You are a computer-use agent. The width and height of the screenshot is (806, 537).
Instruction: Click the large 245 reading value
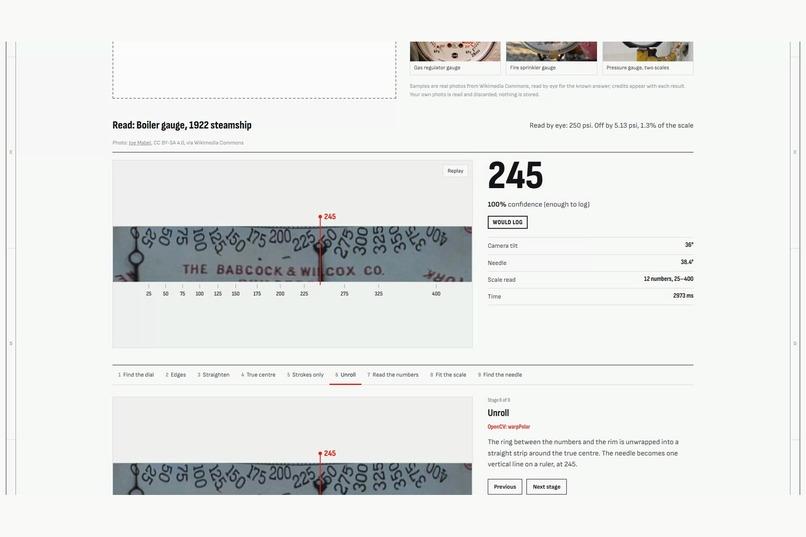(515, 175)
